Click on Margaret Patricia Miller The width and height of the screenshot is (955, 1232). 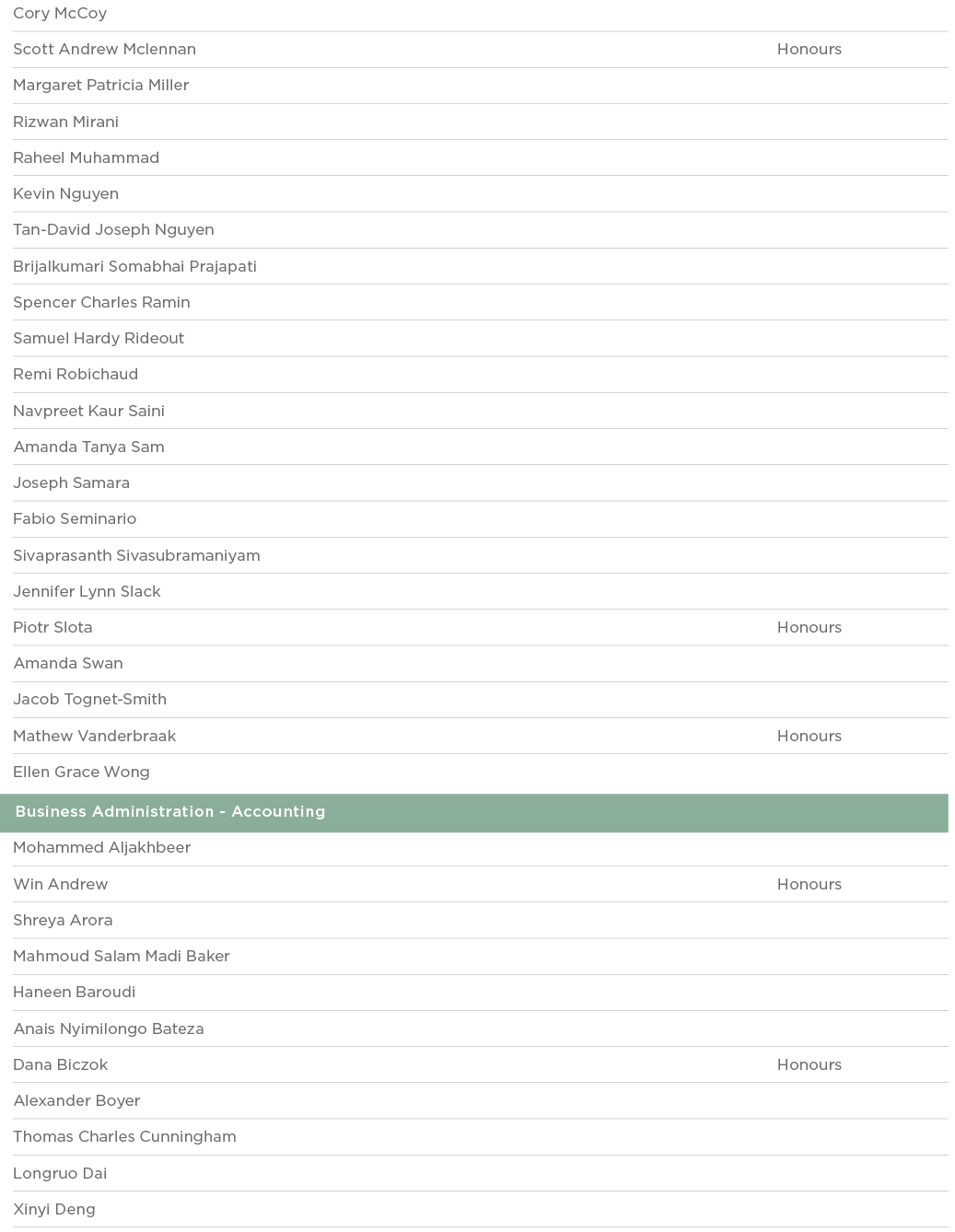[101, 86]
